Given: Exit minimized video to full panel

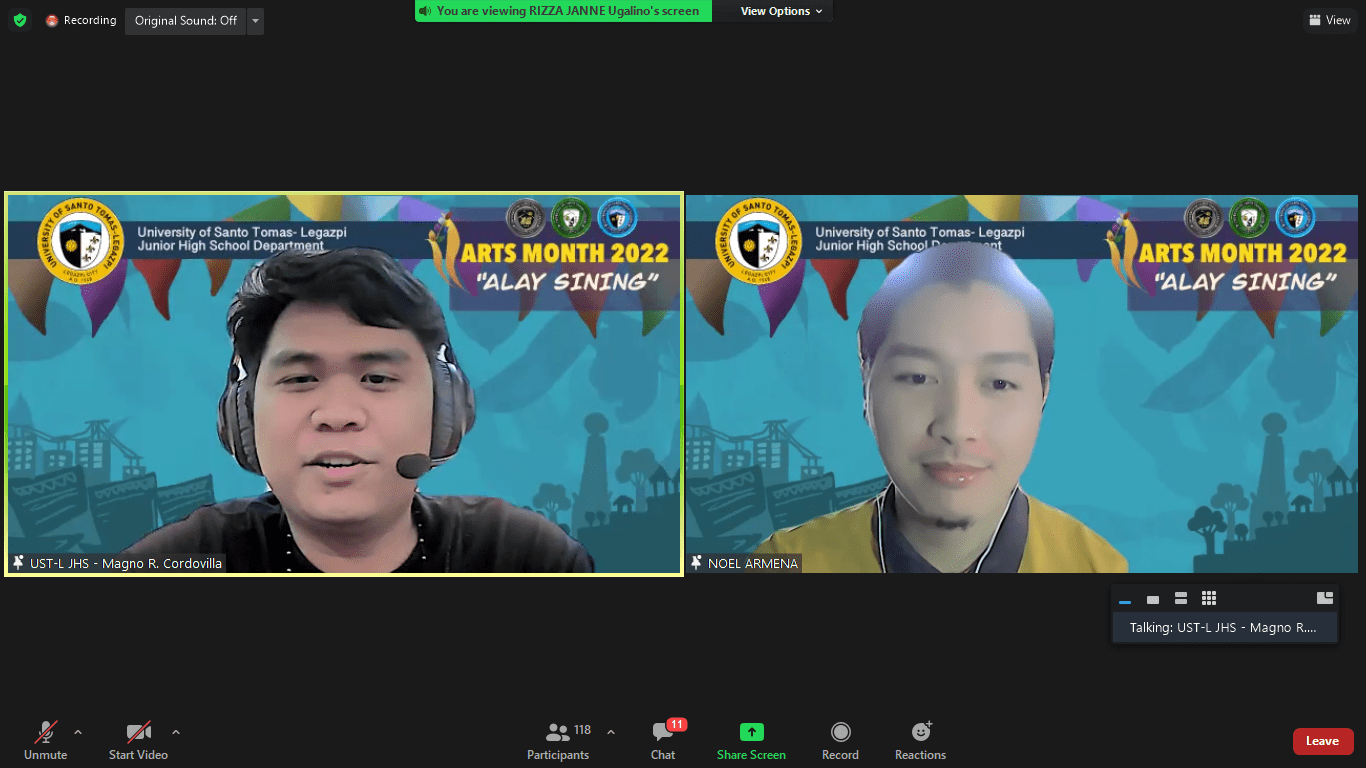Looking at the screenshot, I should (x=1325, y=598).
